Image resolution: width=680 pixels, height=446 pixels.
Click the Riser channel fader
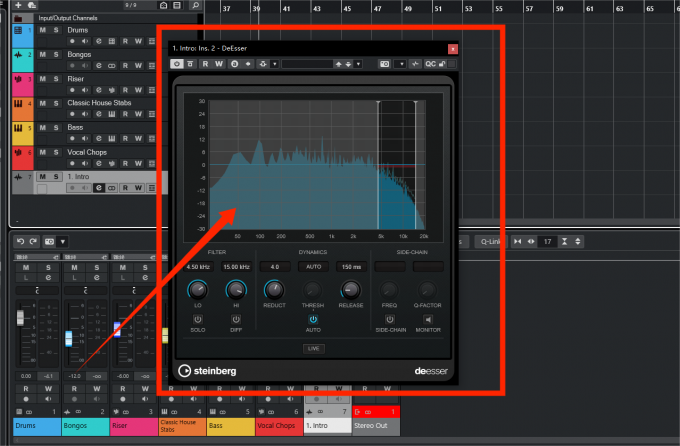(117, 330)
